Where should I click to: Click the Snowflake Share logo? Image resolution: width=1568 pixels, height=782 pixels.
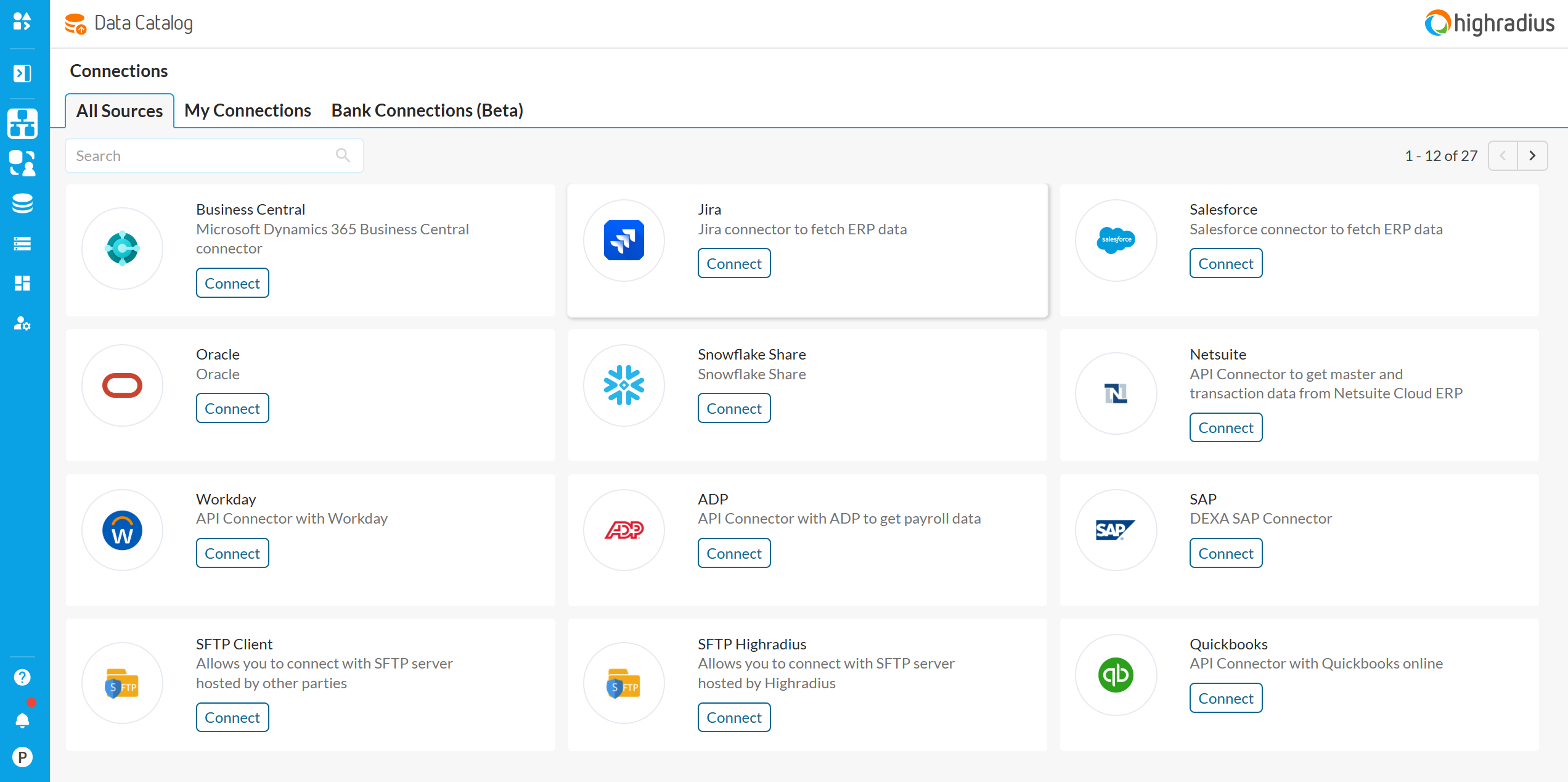[x=624, y=385]
